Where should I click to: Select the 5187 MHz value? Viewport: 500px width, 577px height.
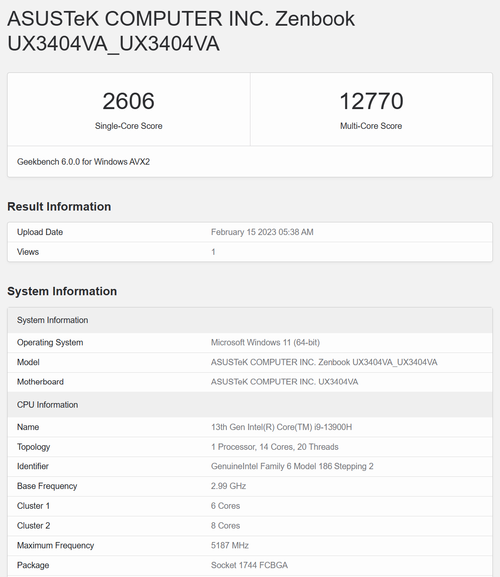coord(230,545)
